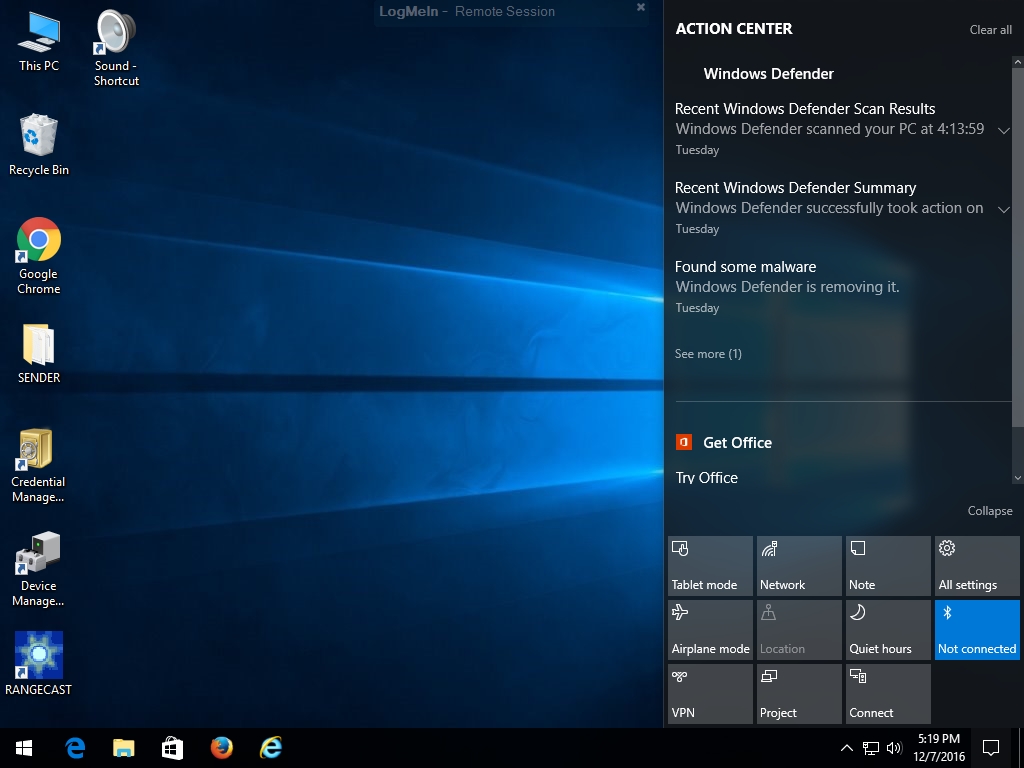The image size is (1024, 768).
Task: Open the VPN quick action
Action: (x=710, y=694)
